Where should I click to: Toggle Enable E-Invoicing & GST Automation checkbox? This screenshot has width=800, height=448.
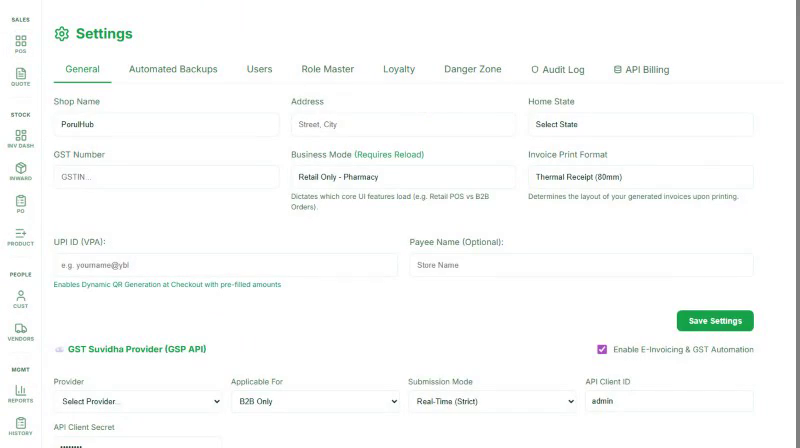pos(602,350)
